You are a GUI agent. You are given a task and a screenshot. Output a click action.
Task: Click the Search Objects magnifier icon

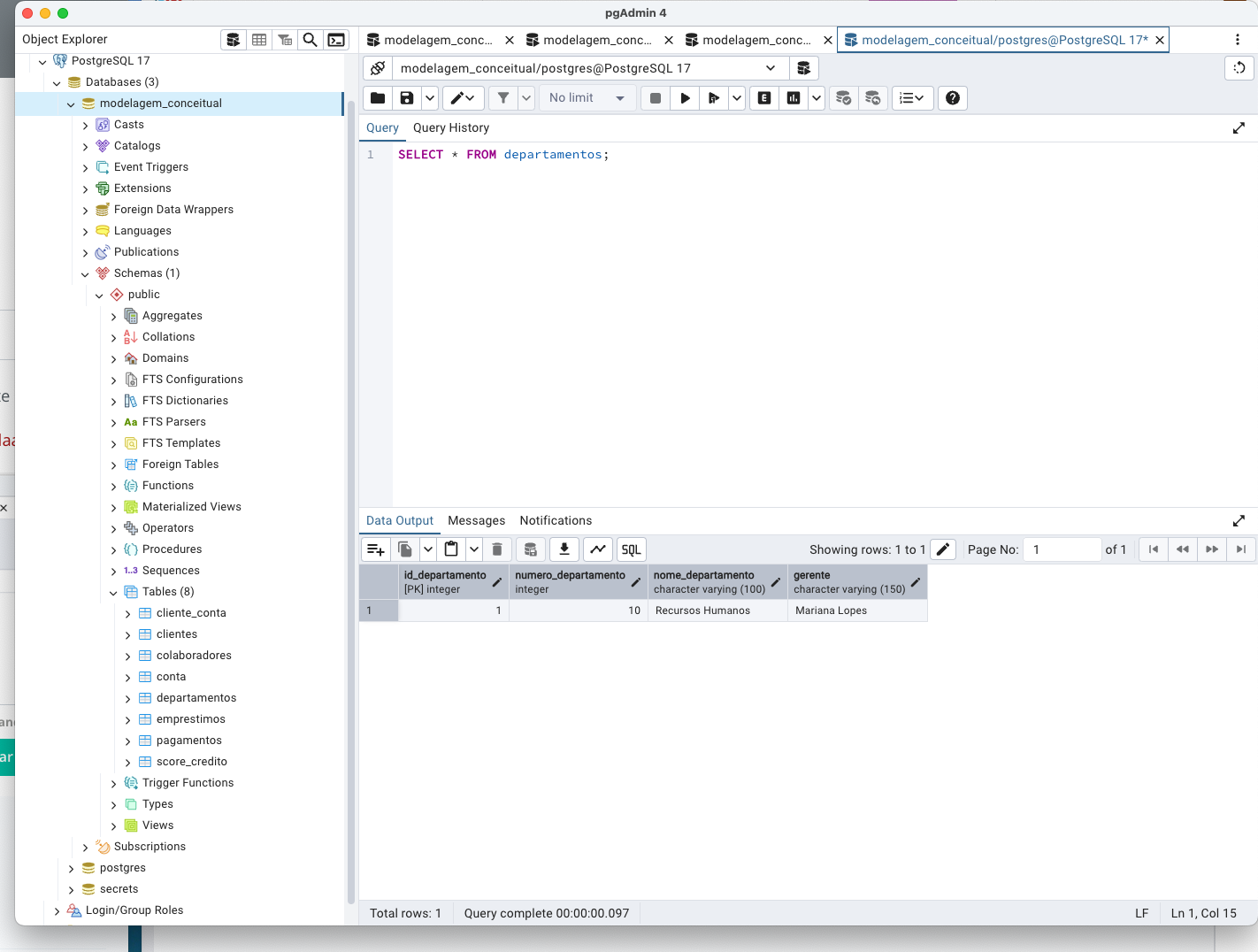pyautogui.click(x=311, y=40)
